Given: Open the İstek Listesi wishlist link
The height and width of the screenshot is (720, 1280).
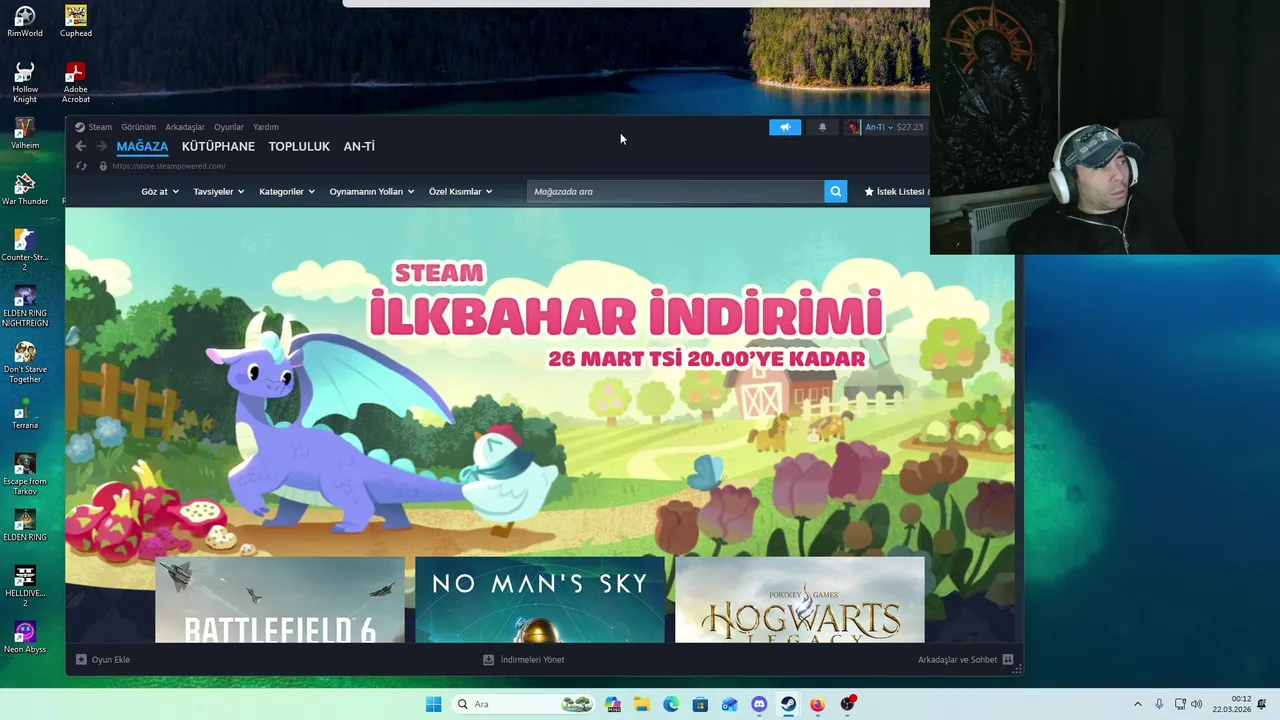Looking at the screenshot, I should click(897, 191).
